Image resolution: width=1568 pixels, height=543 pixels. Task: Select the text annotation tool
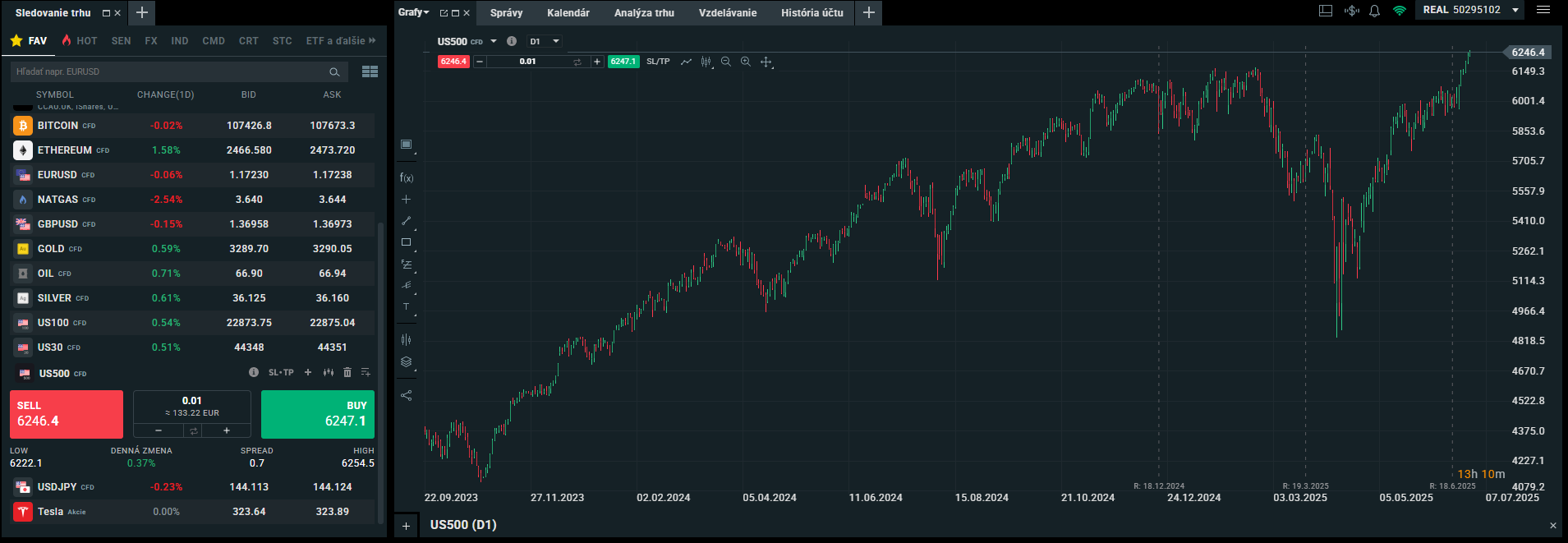coord(406,306)
